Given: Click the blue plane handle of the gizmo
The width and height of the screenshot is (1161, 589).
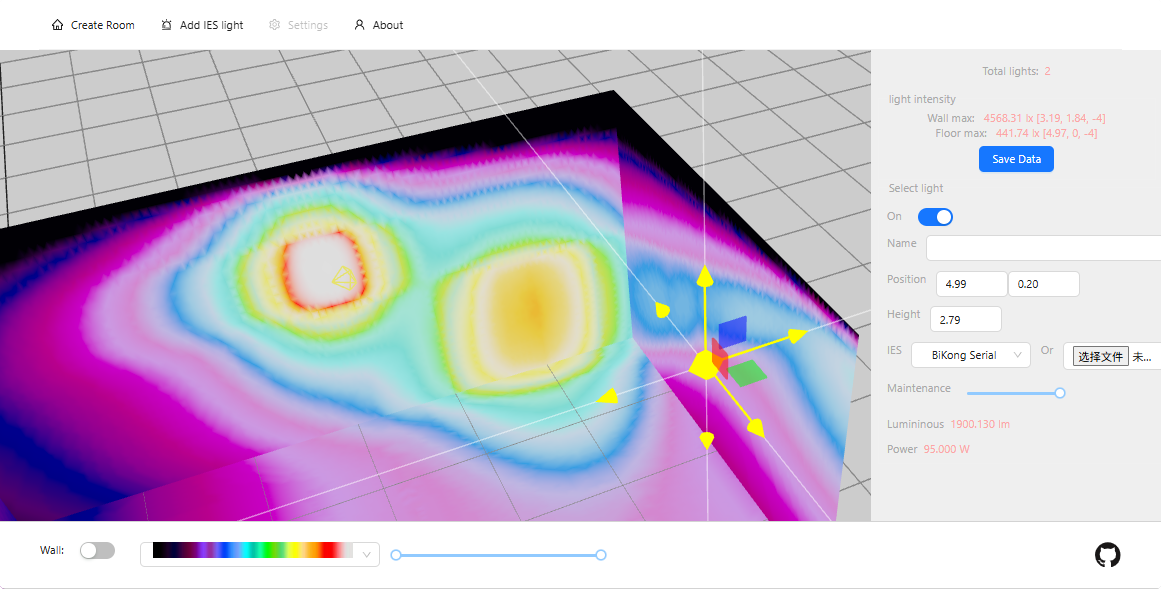Looking at the screenshot, I should 732,331.
